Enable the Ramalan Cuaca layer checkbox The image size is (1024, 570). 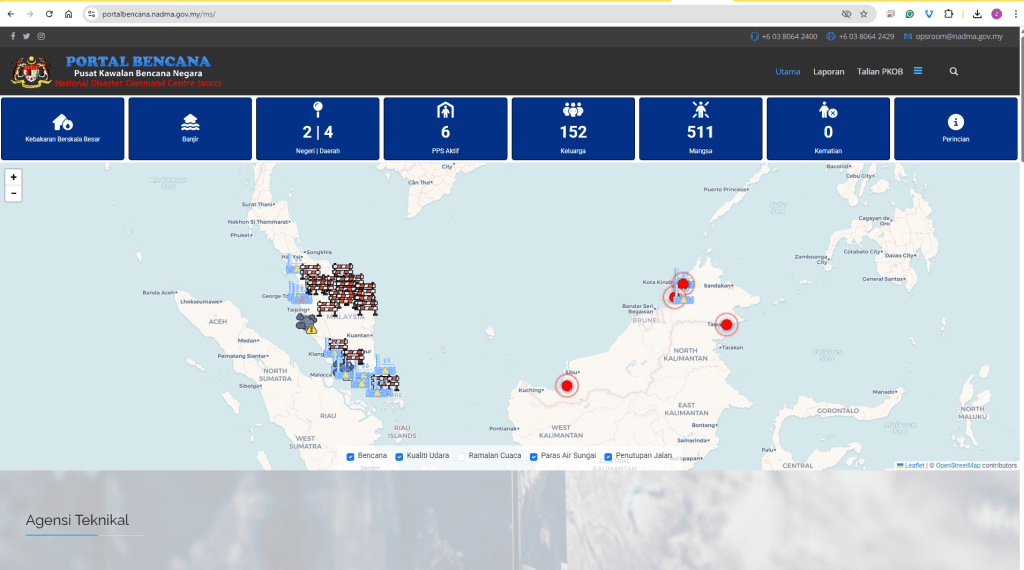coord(461,456)
